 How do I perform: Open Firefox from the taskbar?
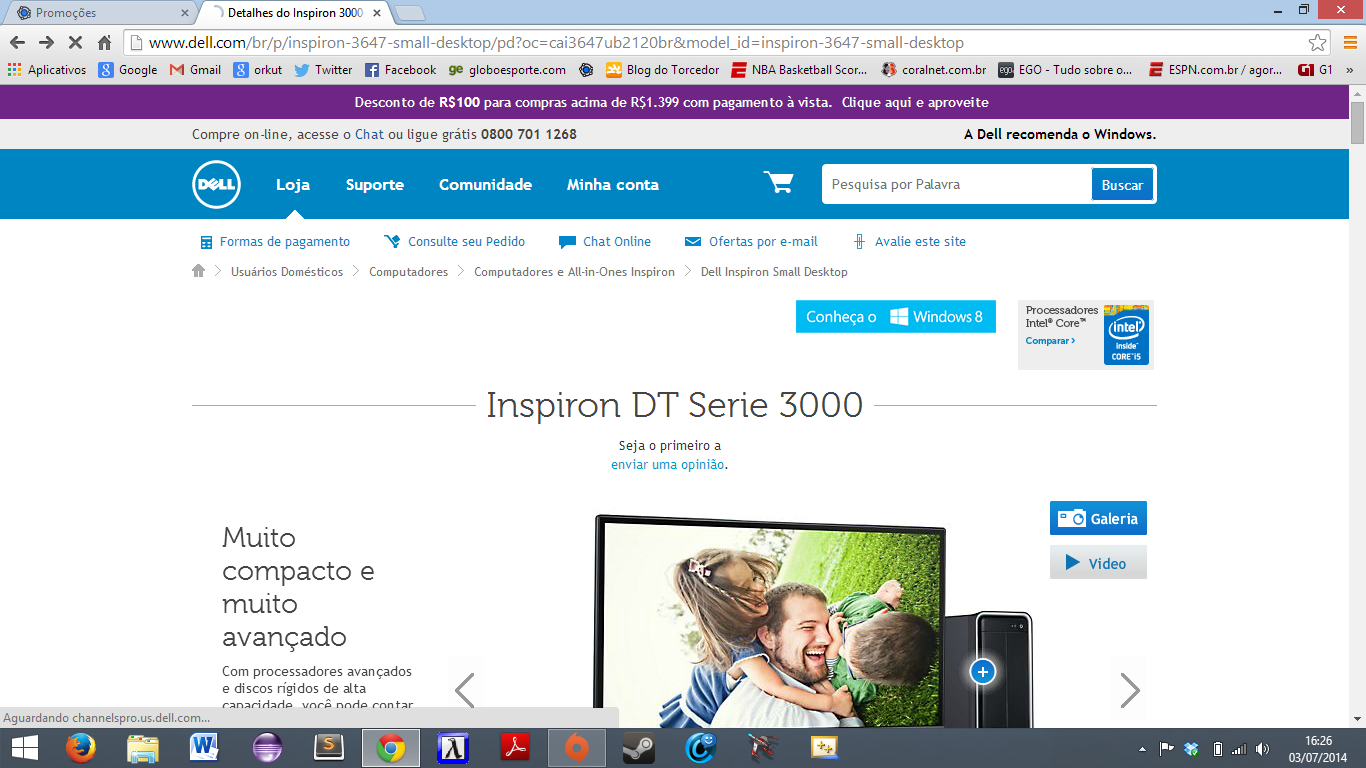pos(80,747)
